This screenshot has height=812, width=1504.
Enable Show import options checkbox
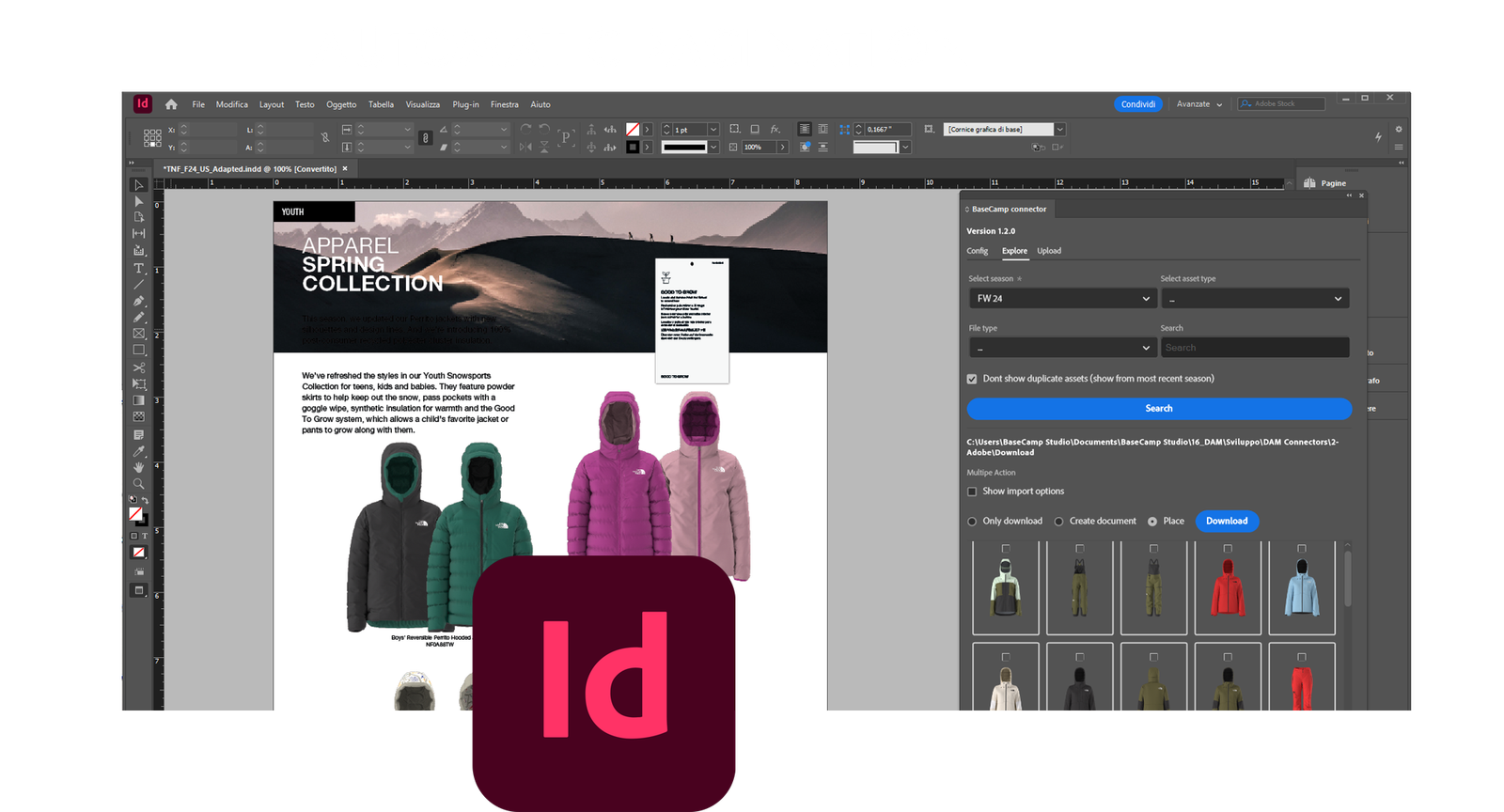(972, 492)
